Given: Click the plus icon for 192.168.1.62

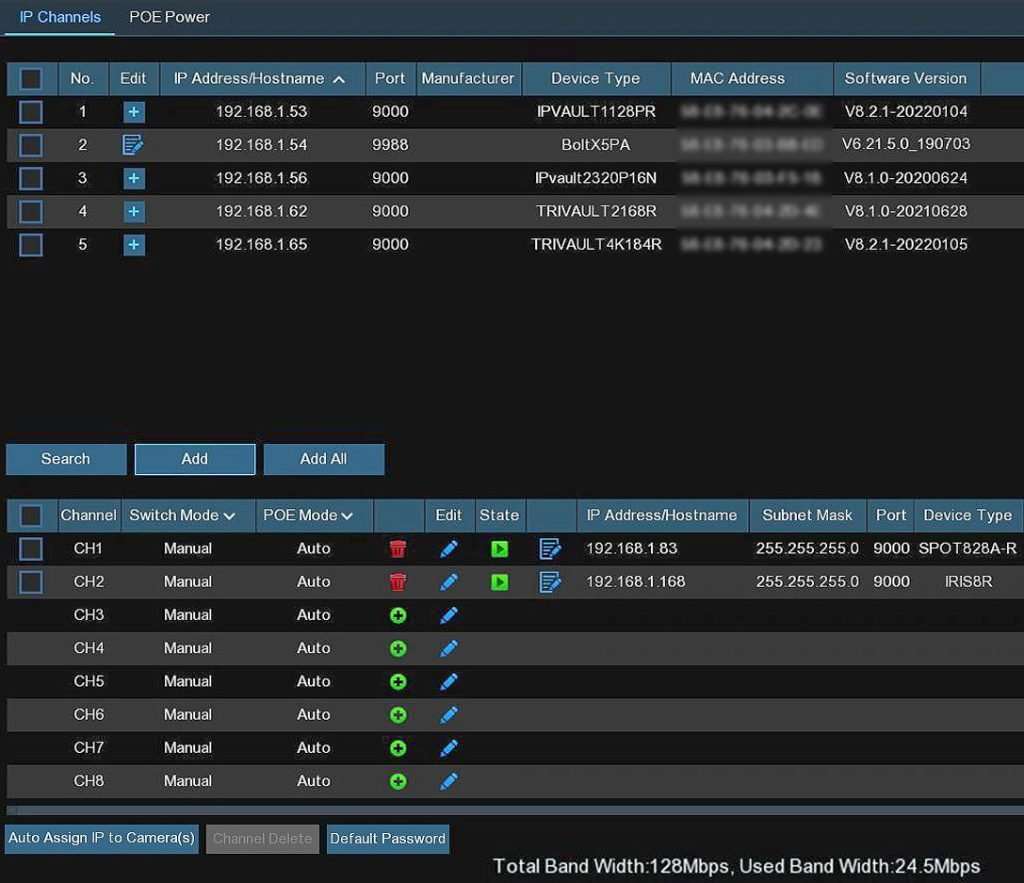Looking at the screenshot, I should (x=134, y=212).
